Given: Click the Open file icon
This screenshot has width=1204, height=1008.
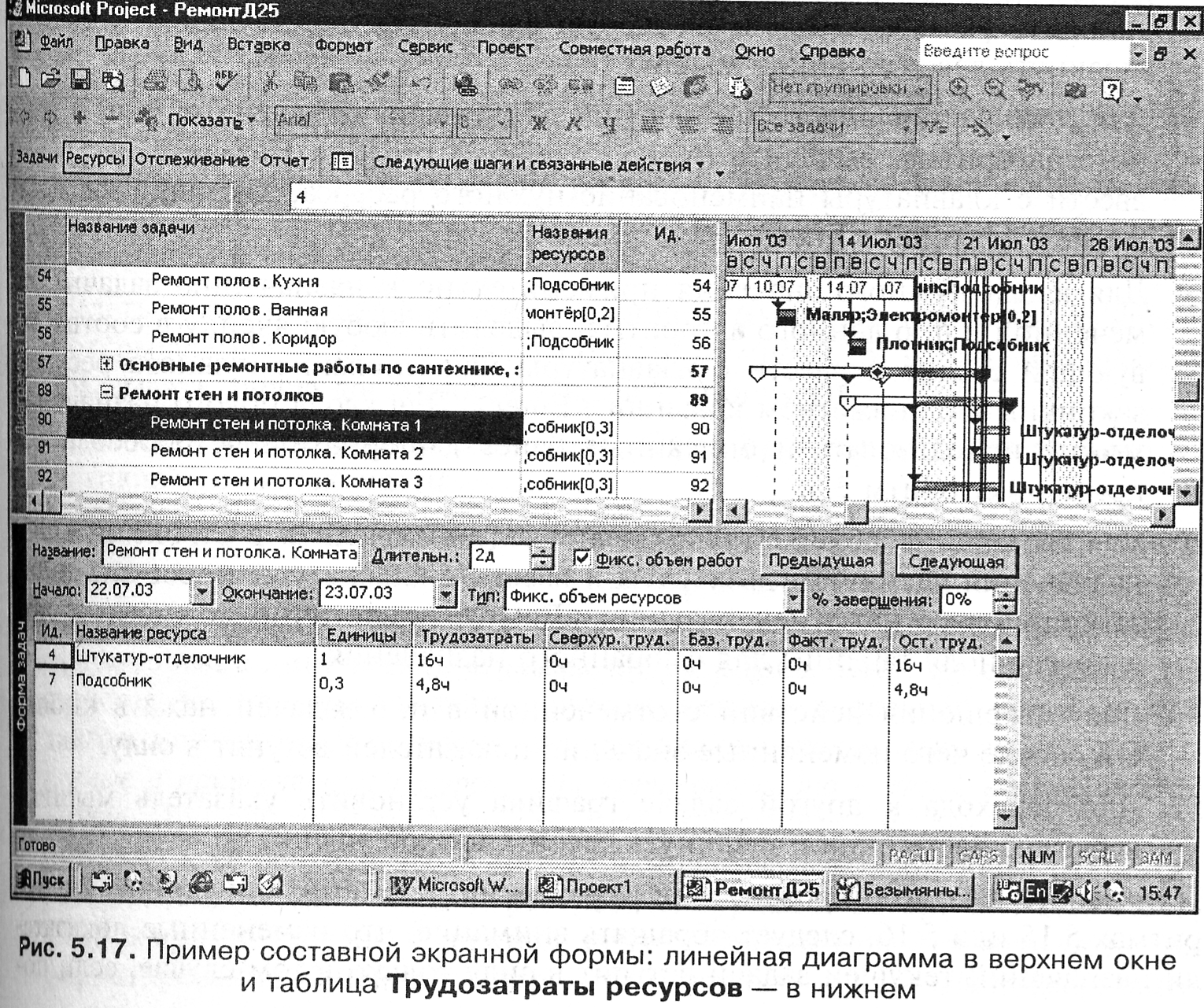Looking at the screenshot, I should pyautogui.click(x=50, y=79).
